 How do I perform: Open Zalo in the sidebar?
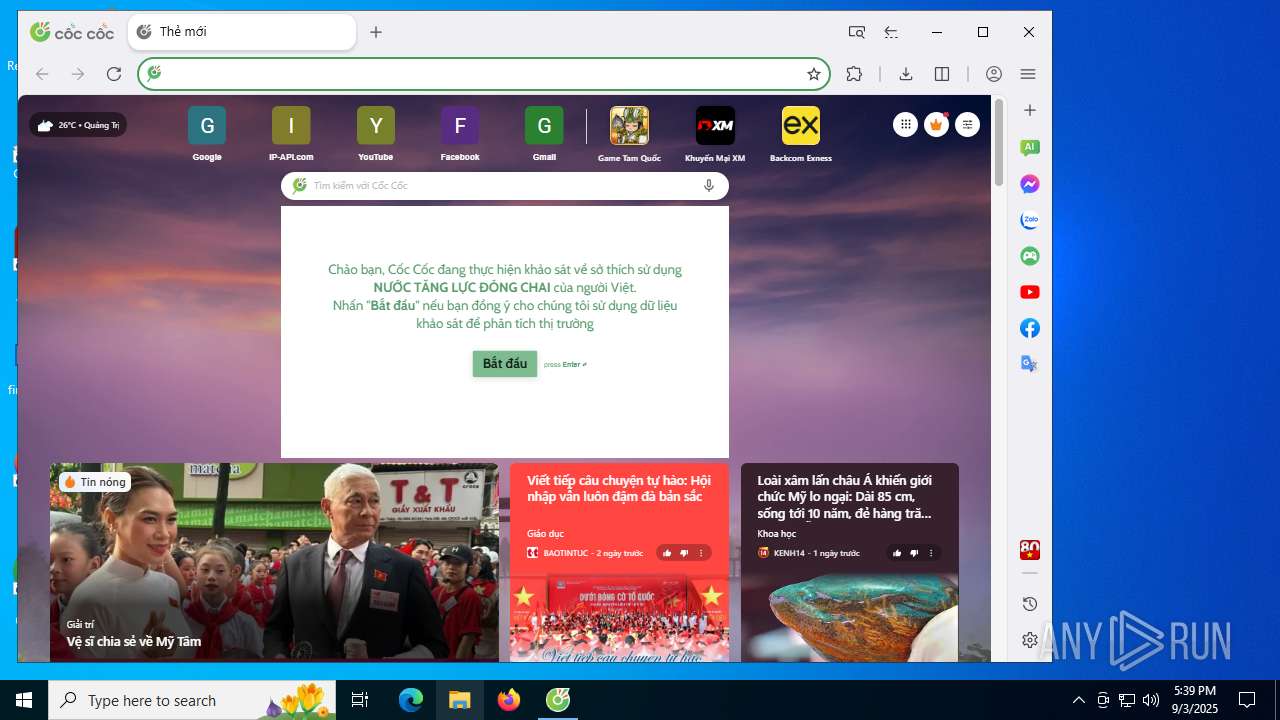pyautogui.click(x=1030, y=220)
